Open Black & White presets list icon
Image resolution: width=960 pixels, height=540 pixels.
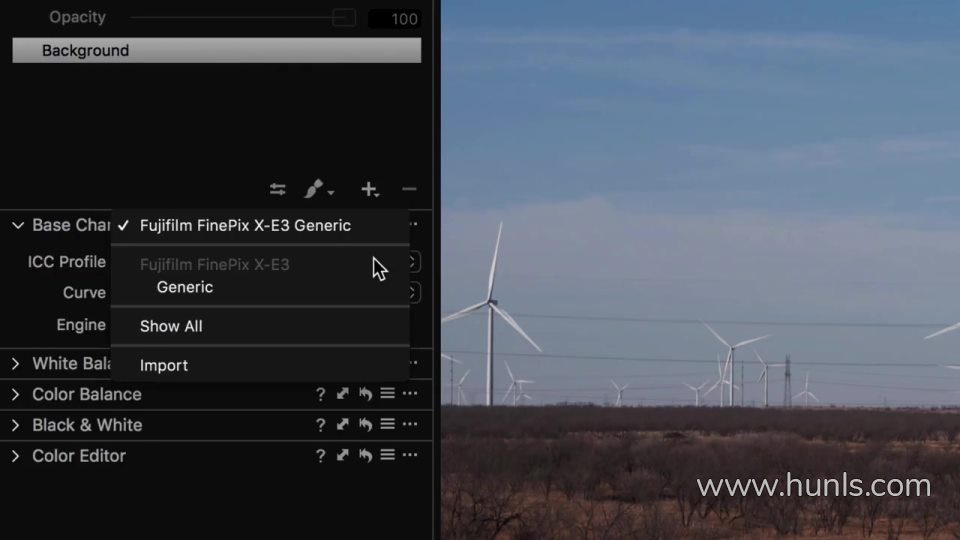388,424
